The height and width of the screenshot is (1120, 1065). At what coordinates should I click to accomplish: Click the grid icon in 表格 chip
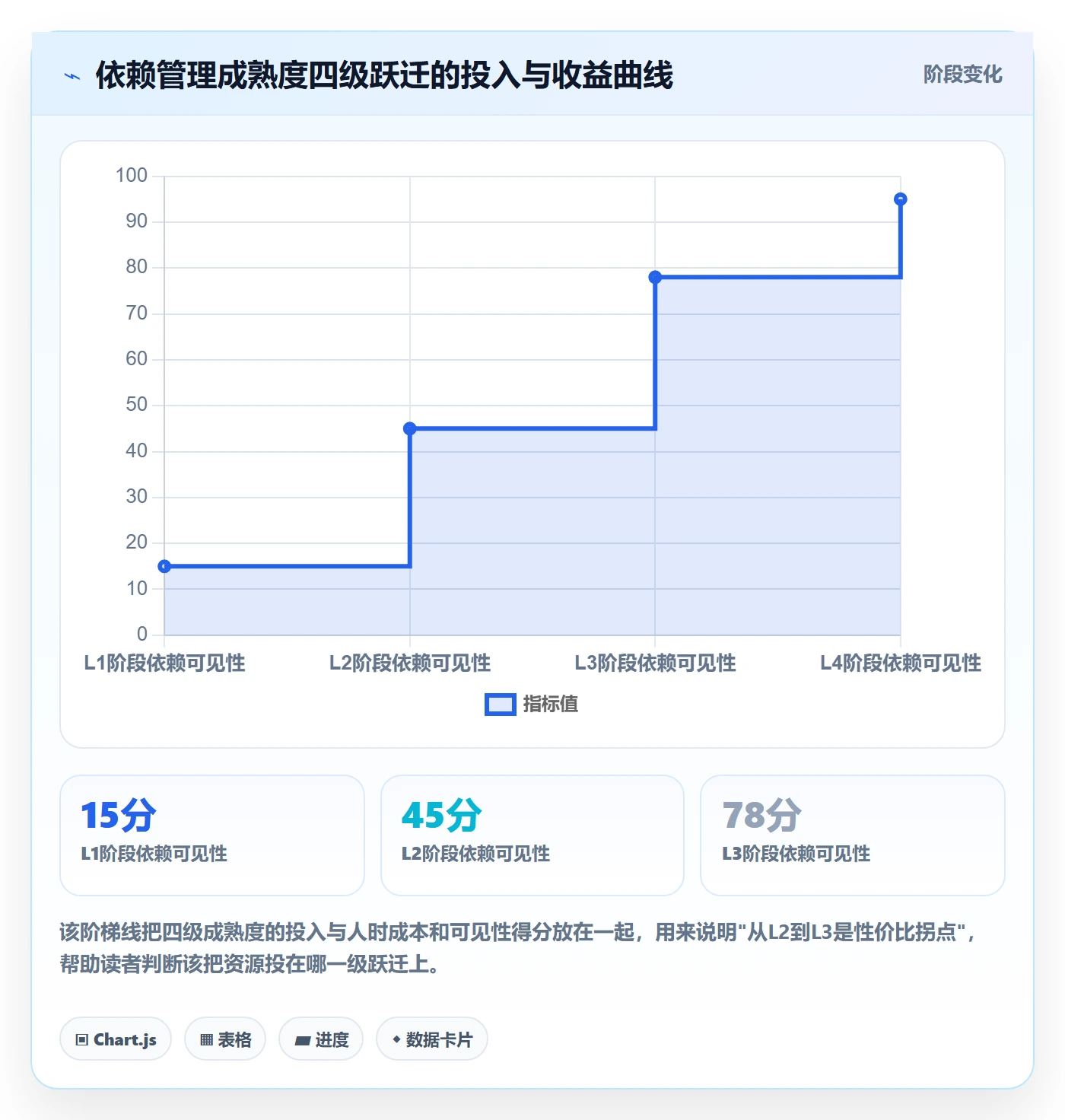pos(206,1040)
